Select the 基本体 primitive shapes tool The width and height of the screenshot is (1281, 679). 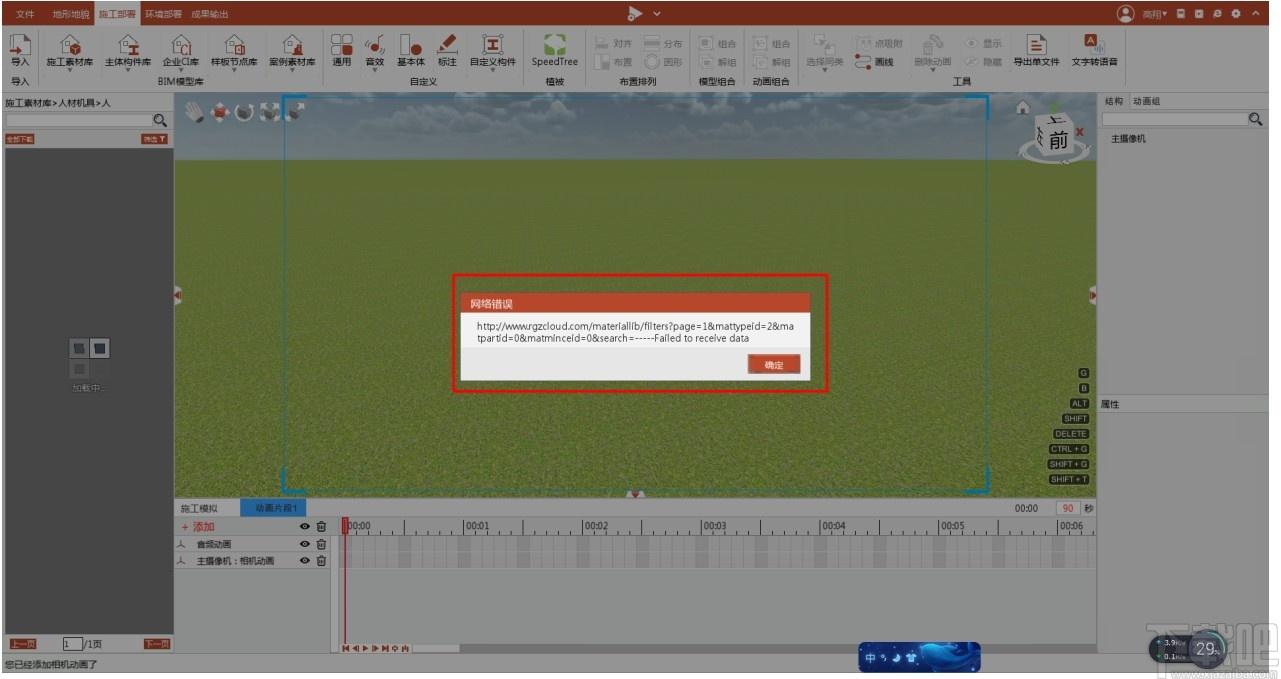[x=411, y=50]
